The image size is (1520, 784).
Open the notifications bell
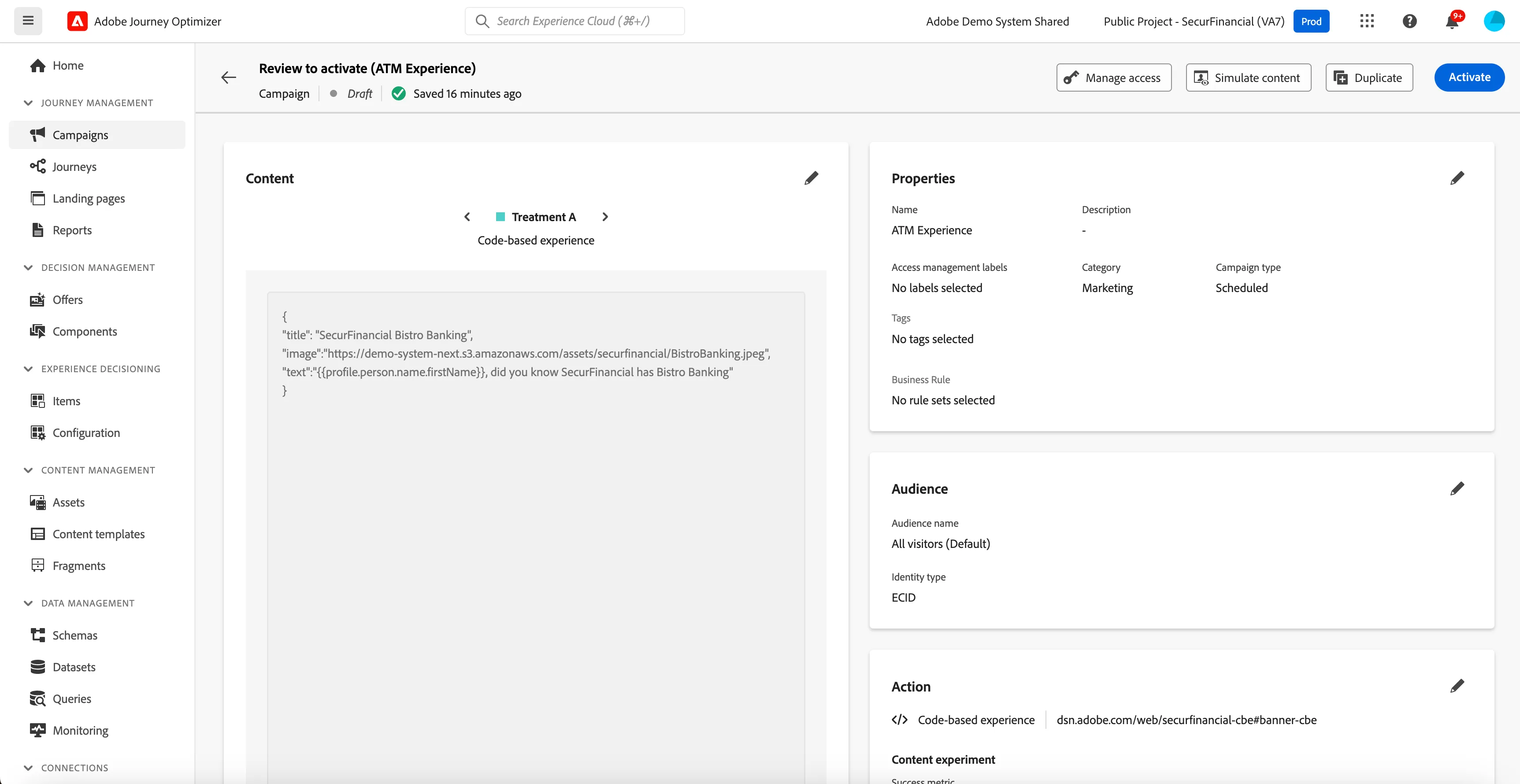pos(1452,21)
